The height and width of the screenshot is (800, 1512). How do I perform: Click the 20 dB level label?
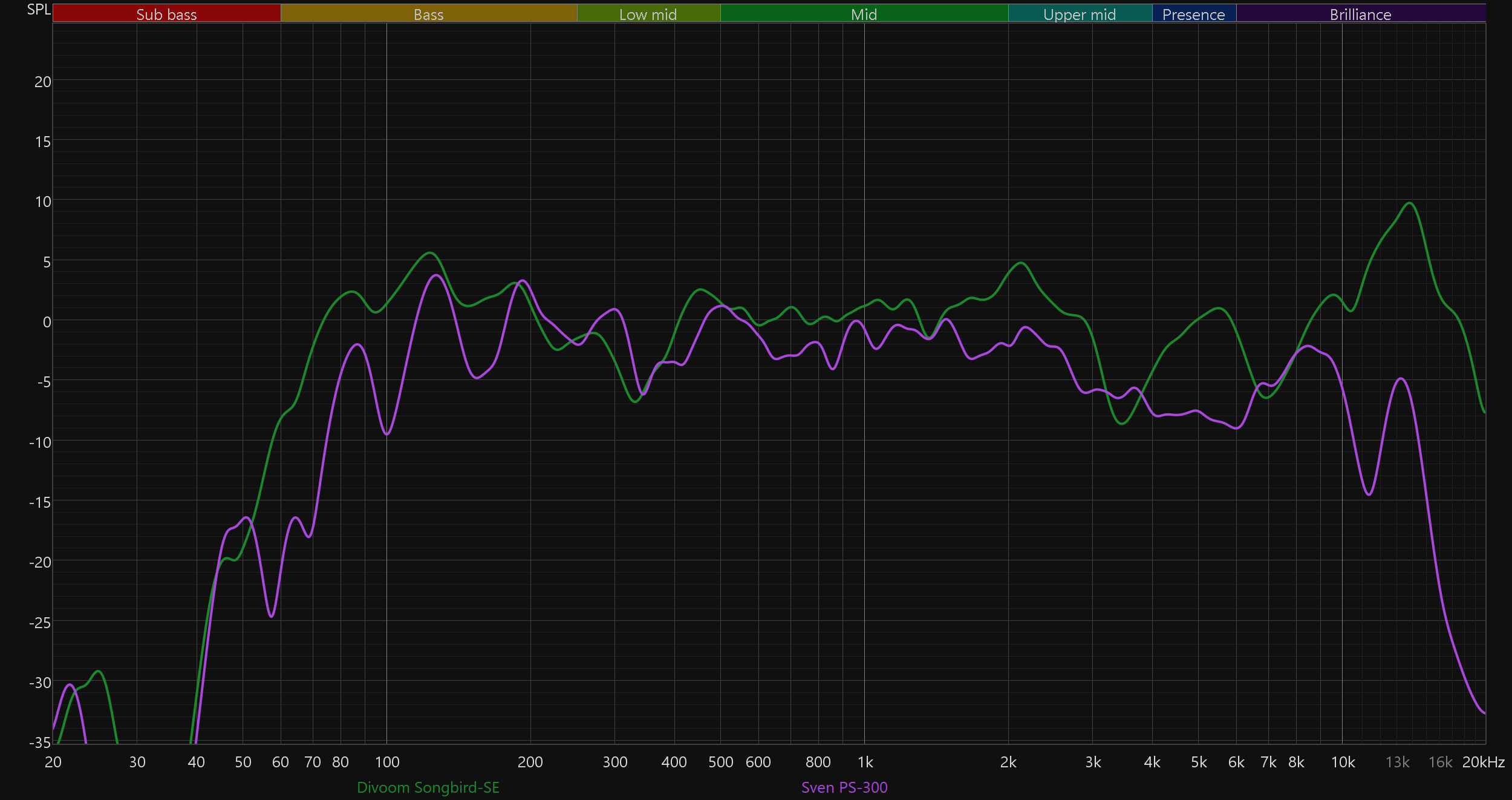[42, 82]
